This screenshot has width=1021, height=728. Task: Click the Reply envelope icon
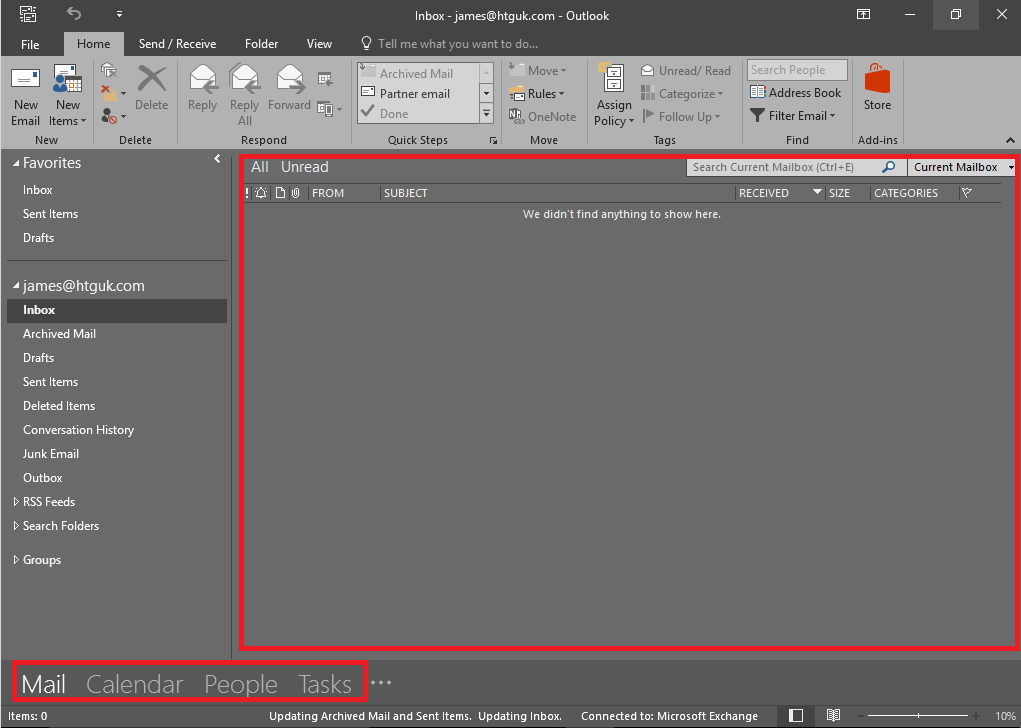point(203,79)
